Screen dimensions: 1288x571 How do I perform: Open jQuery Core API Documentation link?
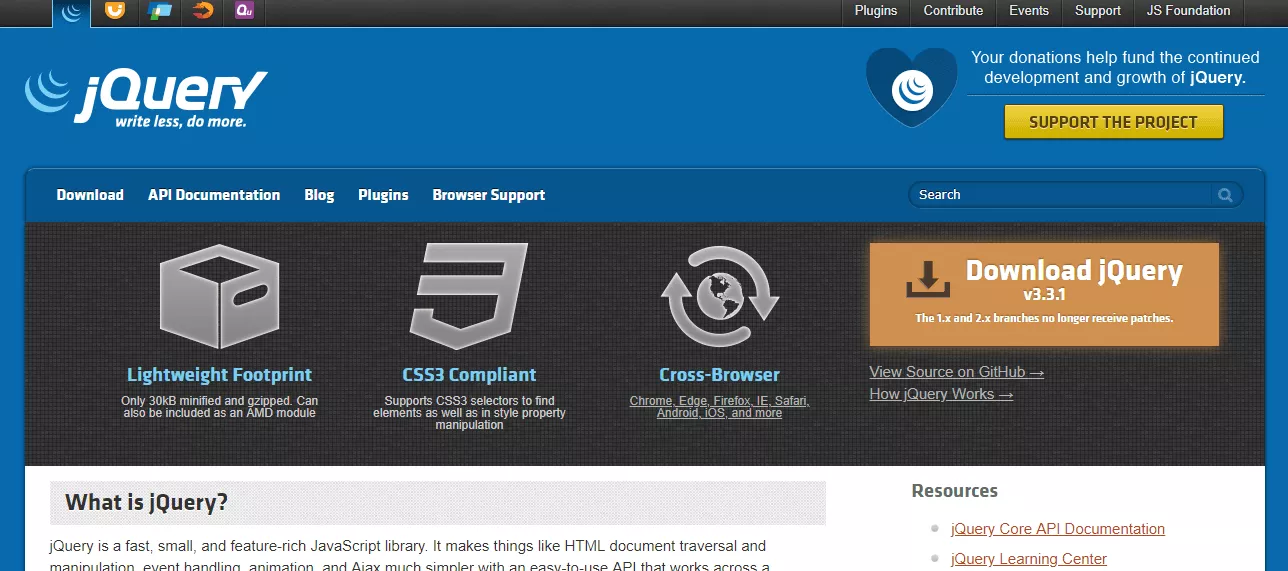click(1058, 529)
